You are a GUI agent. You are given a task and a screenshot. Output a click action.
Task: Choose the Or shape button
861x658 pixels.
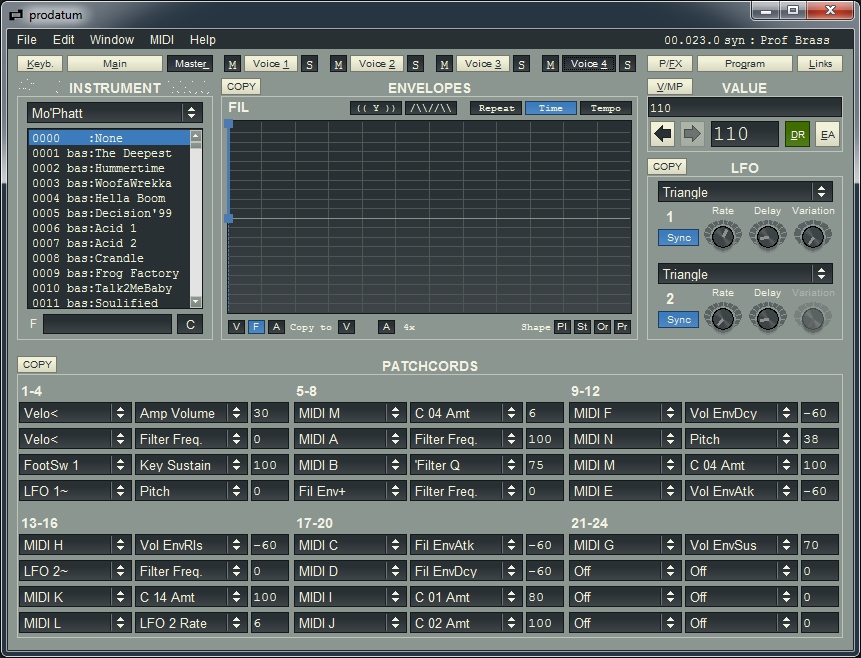(602, 327)
